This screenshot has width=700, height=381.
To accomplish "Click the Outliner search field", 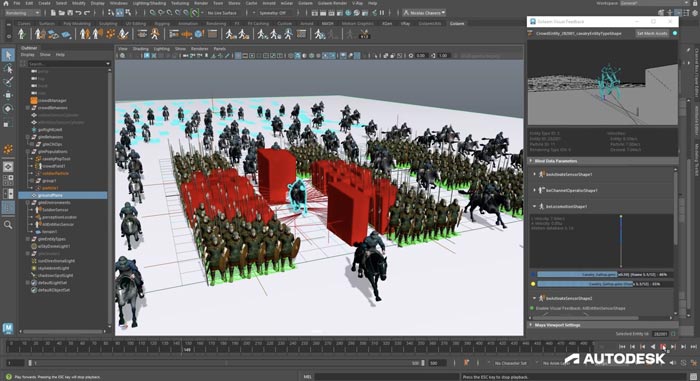I will [x=68, y=63].
